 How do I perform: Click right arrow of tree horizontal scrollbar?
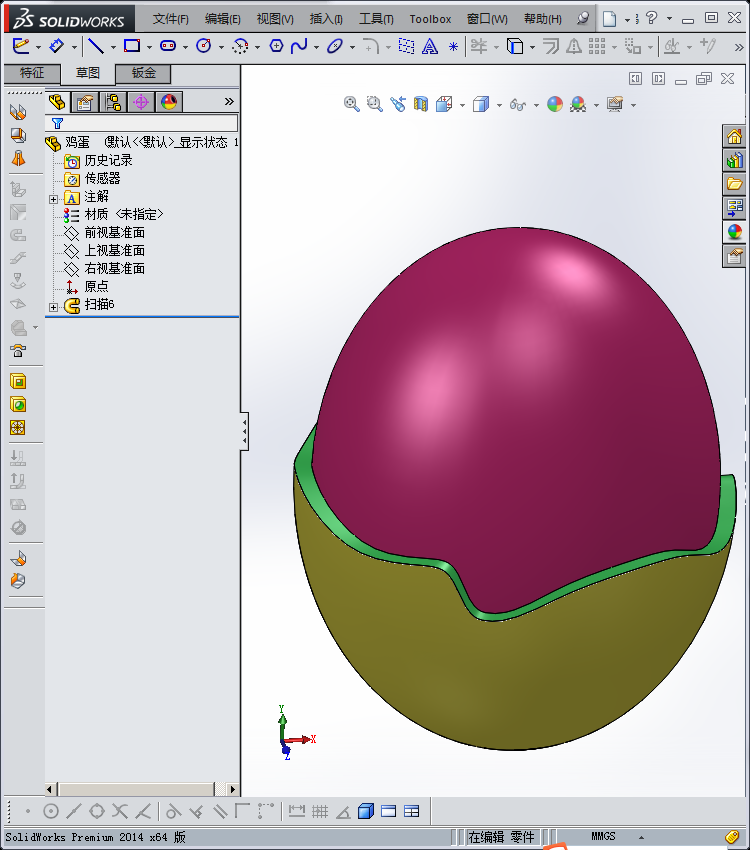(232, 789)
